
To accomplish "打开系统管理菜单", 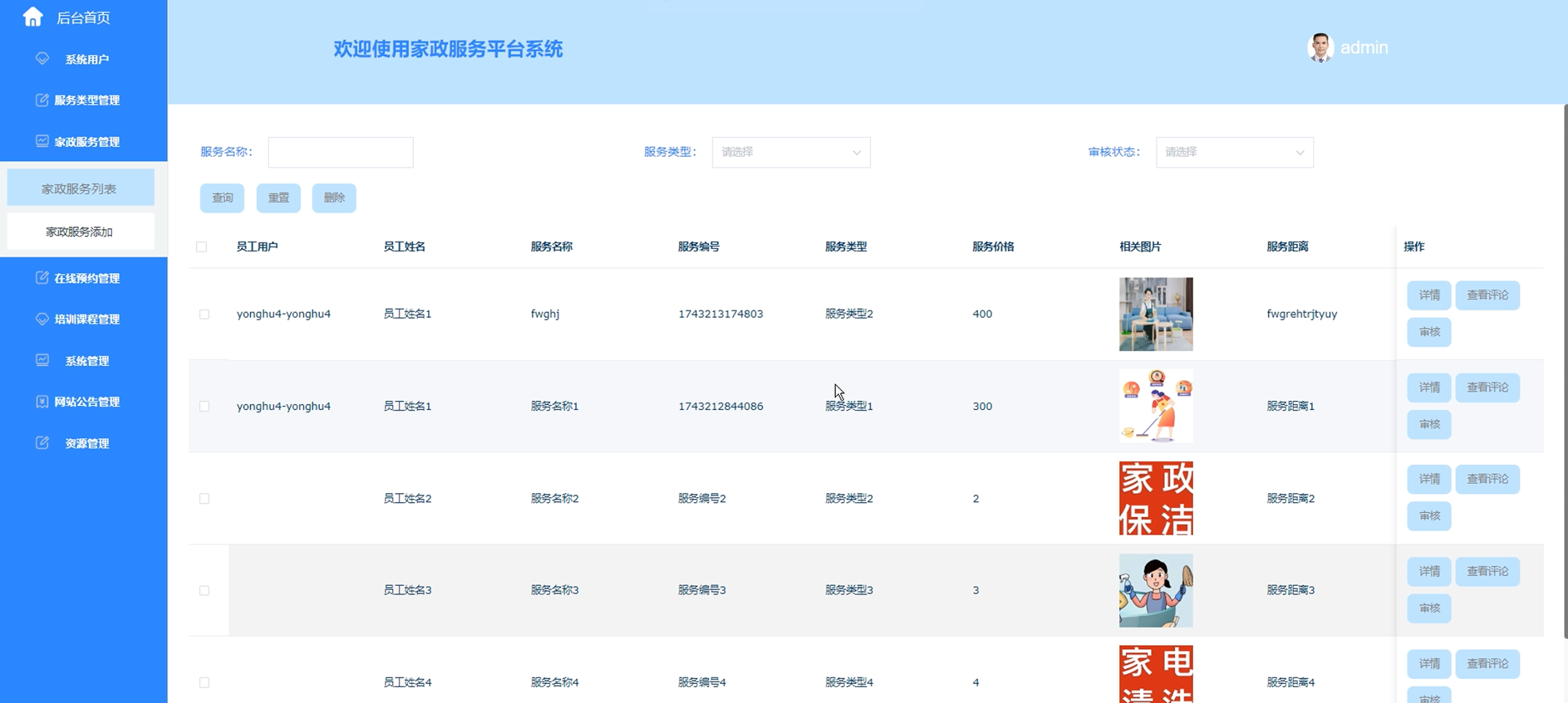I will click(x=86, y=360).
